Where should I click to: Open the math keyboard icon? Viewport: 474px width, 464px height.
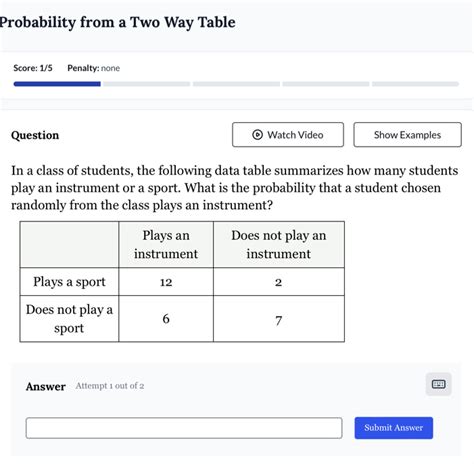(x=438, y=384)
